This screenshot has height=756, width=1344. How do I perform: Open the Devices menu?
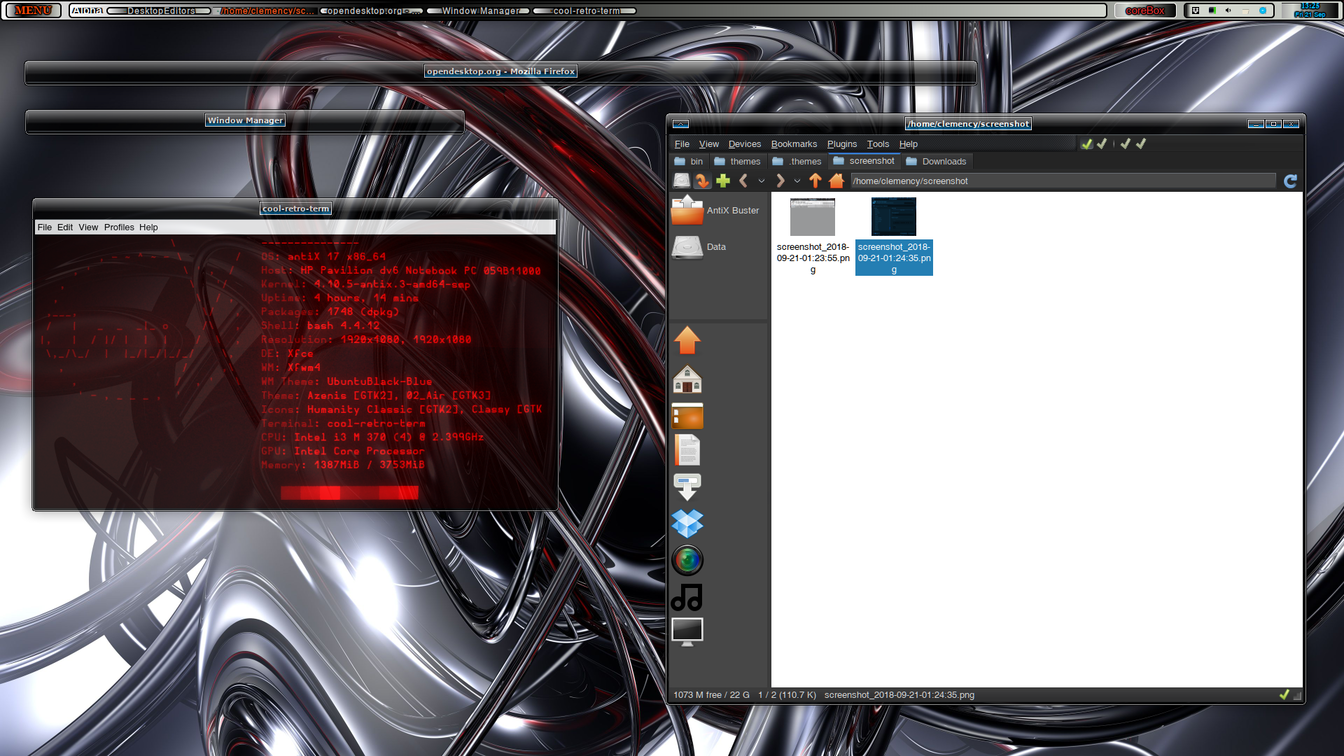point(745,144)
